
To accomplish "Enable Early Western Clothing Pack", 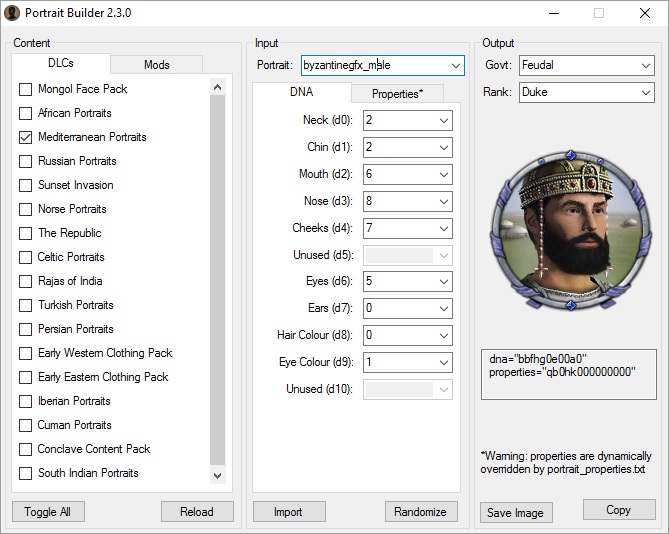I will pyautogui.click(x=26, y=353).
